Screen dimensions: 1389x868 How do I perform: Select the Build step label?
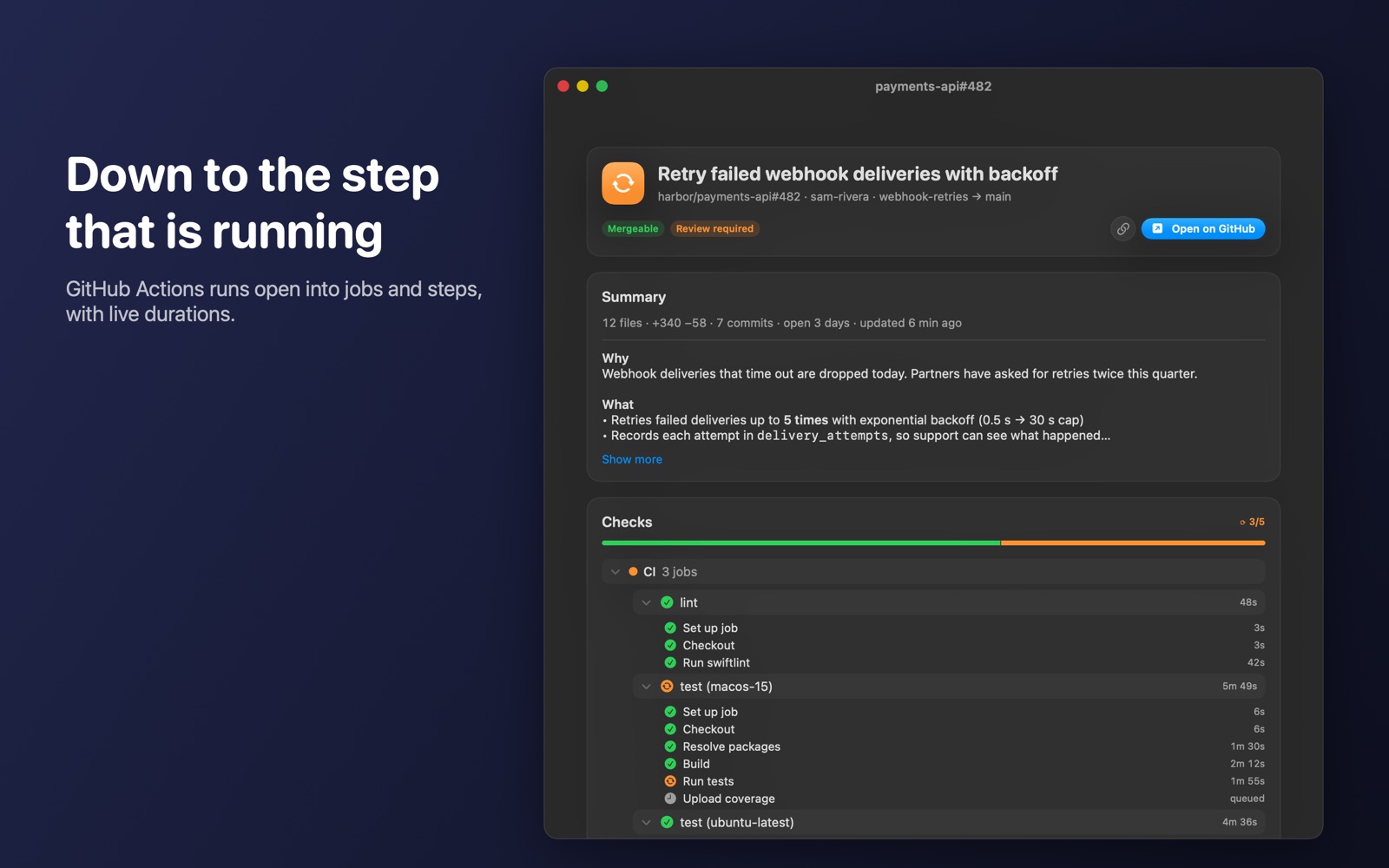click(x=696, y=764)
